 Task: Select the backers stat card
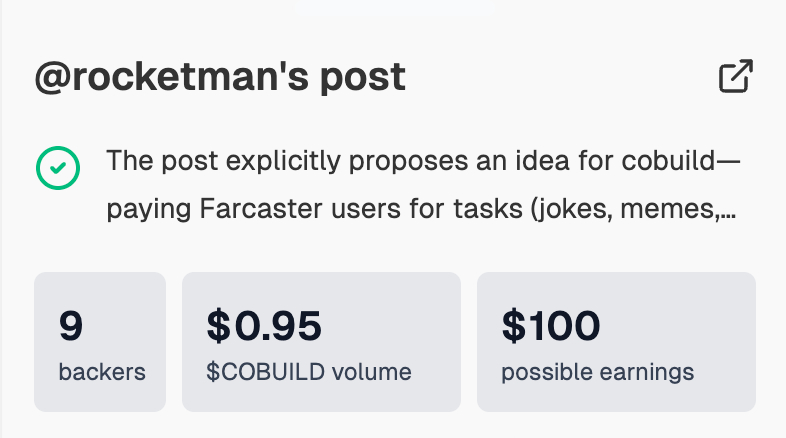(x=100, y=341)
